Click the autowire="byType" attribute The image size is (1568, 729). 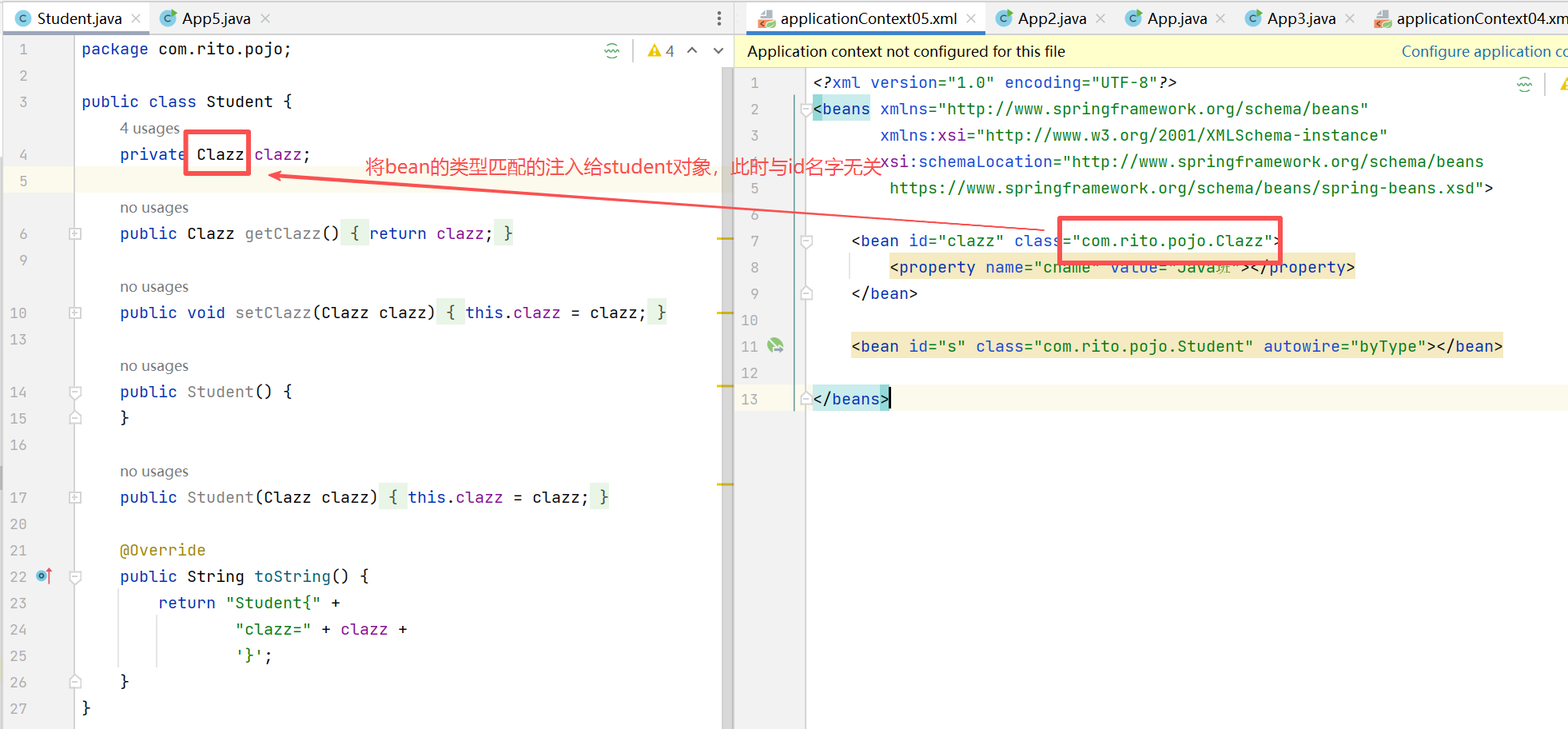[1345, 346]
